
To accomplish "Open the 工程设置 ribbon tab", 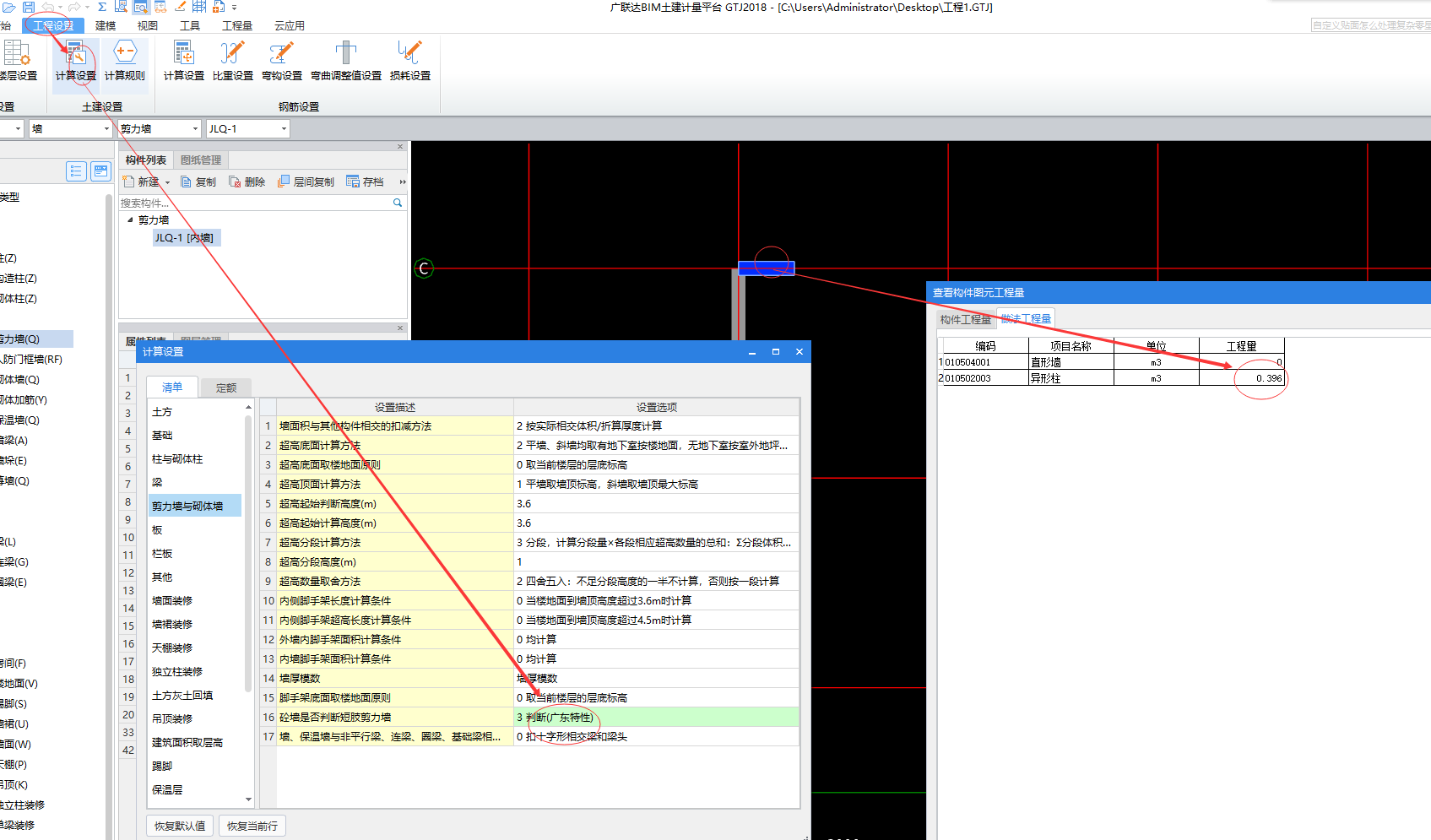I will coord(54,25).
